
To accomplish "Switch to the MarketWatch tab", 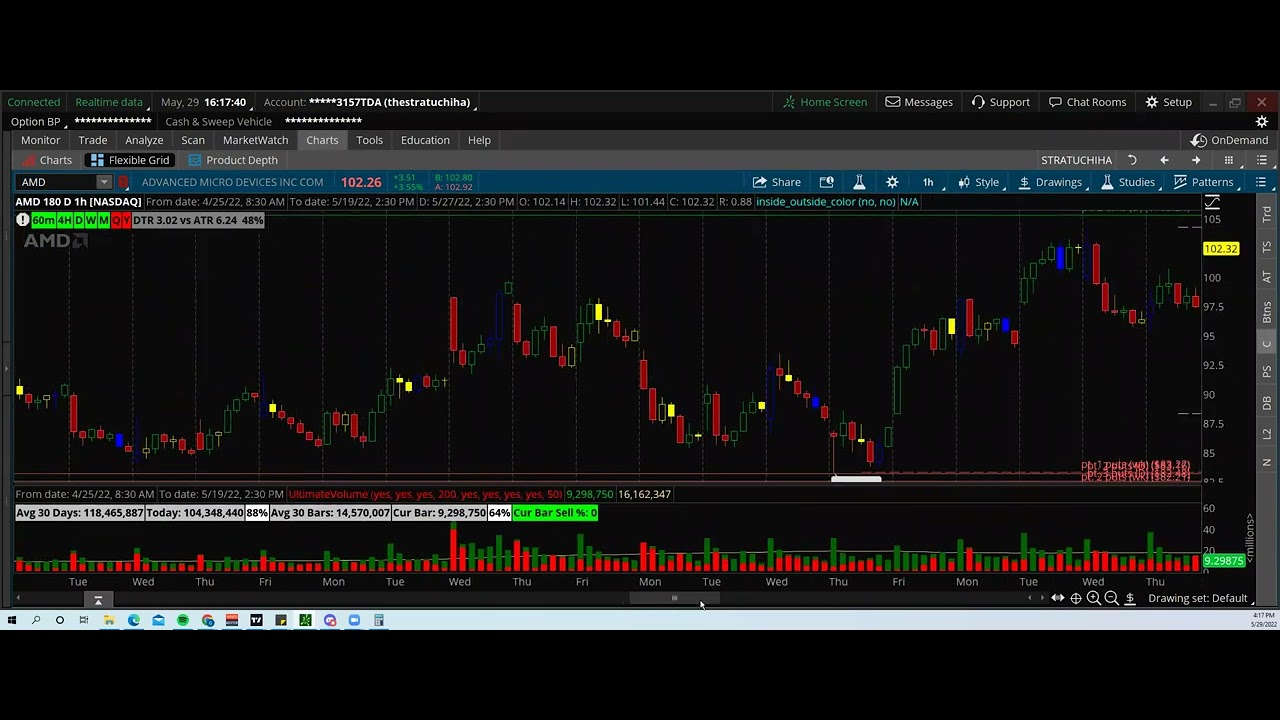I will point(255,140).
